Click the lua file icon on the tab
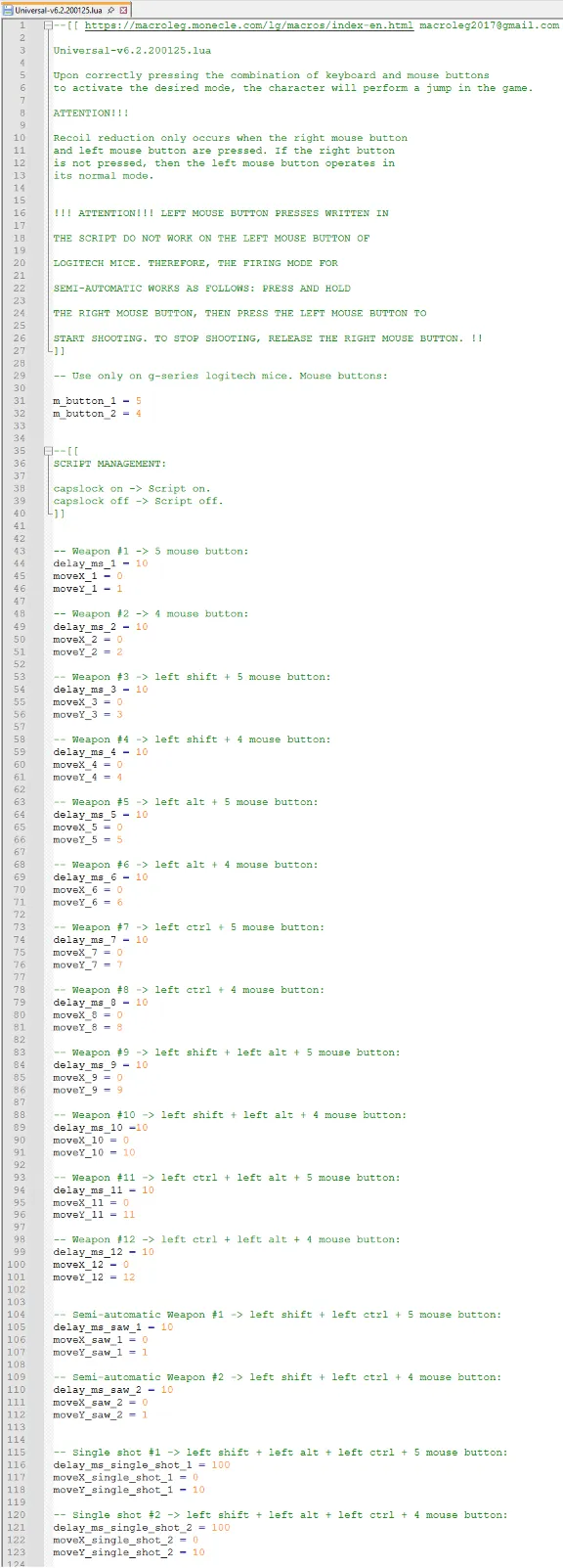The image size is (563, 1568). pyautogui.click(x=8, y=10)
